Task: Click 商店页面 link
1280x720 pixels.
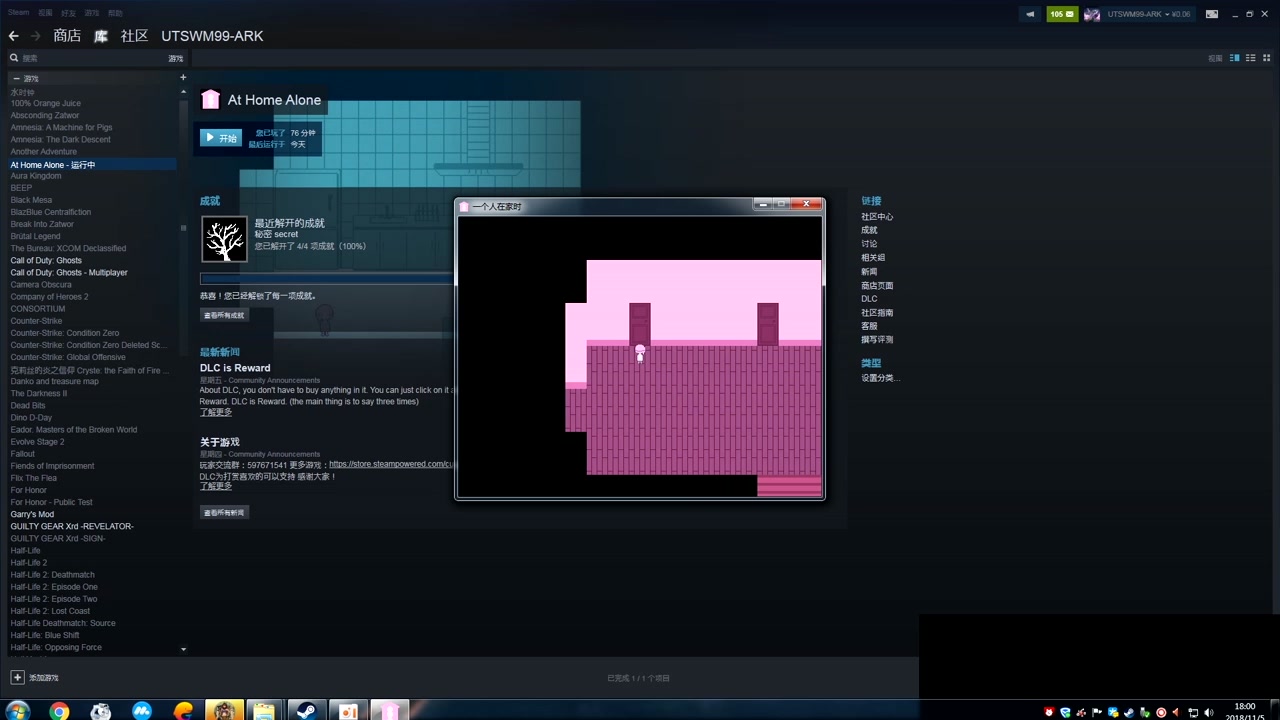Action: 877,286
